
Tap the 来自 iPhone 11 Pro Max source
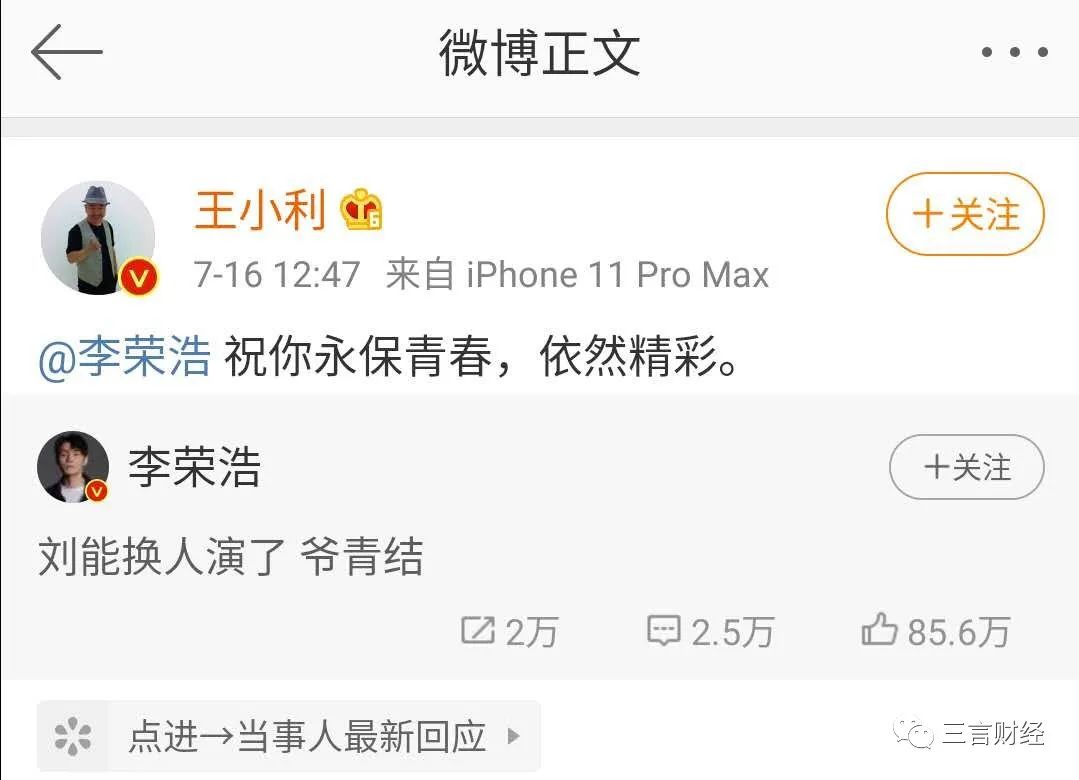(x=577, y=274)
